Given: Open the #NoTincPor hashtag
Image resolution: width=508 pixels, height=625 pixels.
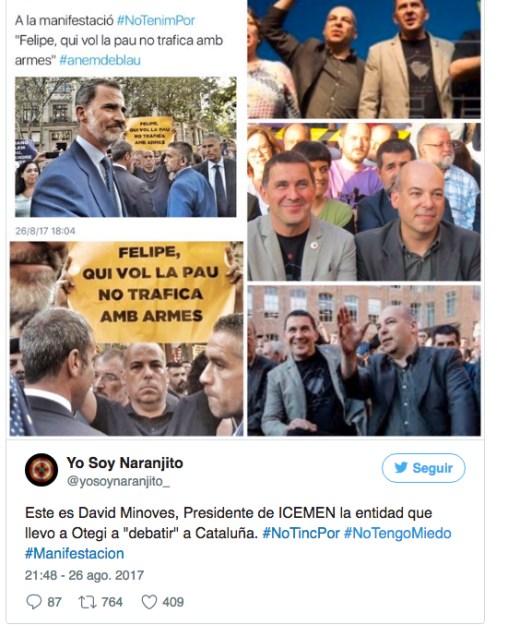Looking at the screenshot, I should pos(301,533).
